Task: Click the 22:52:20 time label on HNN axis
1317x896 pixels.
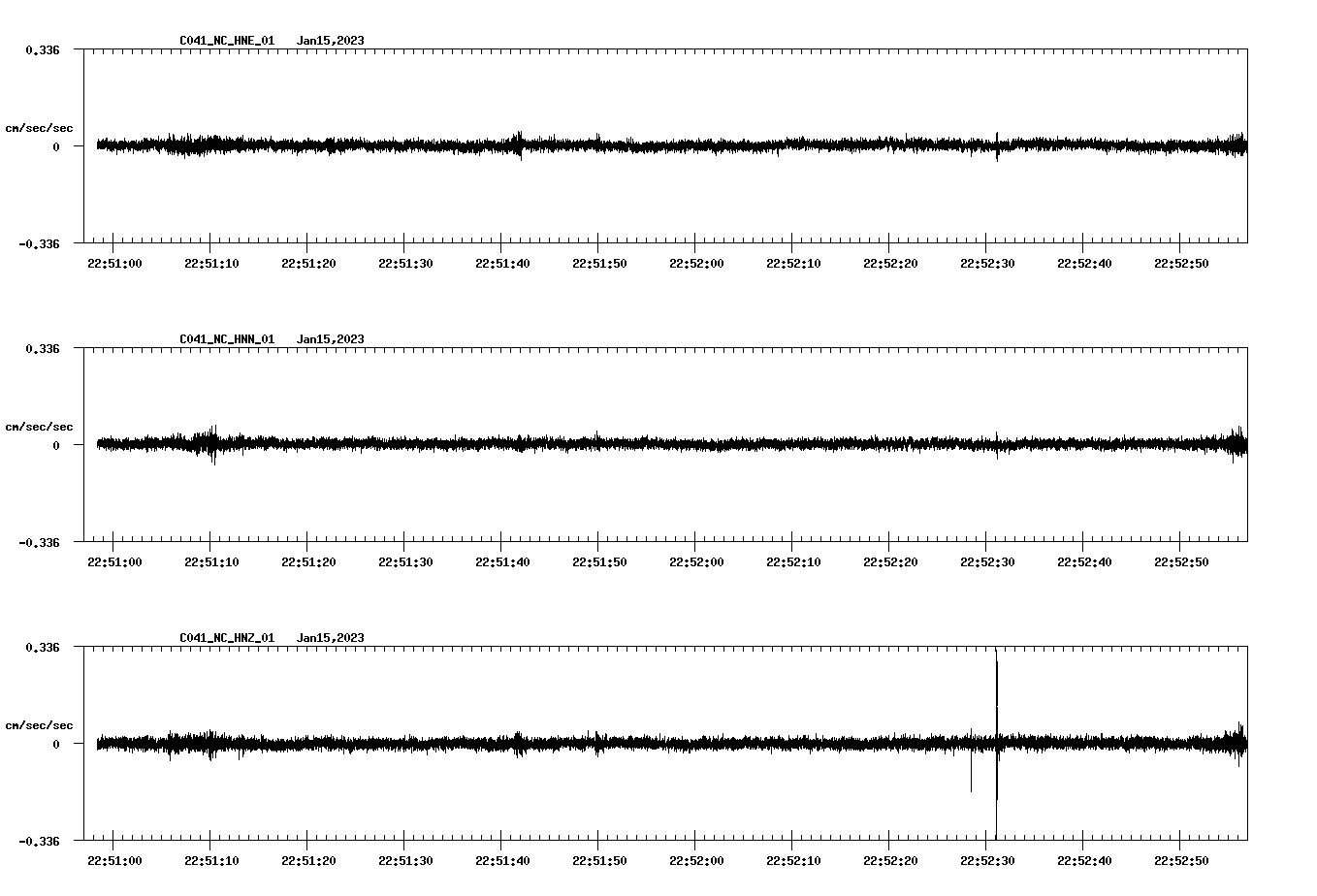Action: pyautogui.click(x=890, y=562)
